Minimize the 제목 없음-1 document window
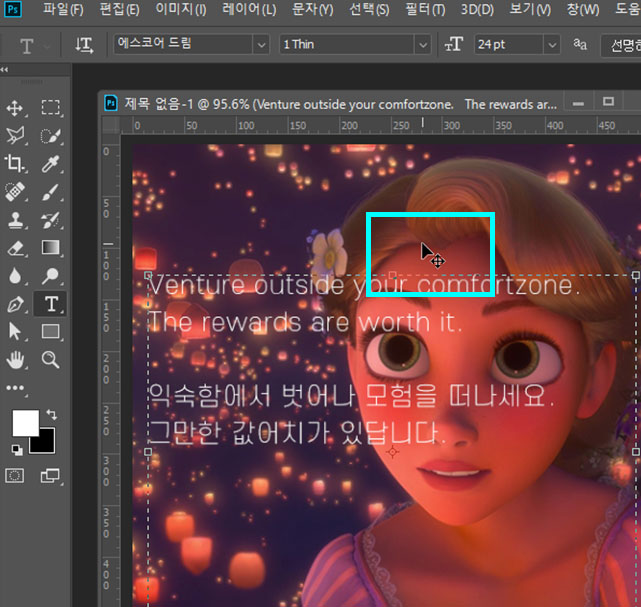641x607 pixels. click(x=578, y=103)
